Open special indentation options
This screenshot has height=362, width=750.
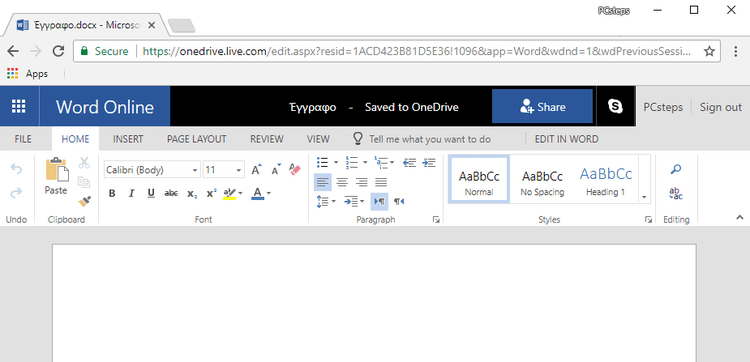[x=354, y=201]
